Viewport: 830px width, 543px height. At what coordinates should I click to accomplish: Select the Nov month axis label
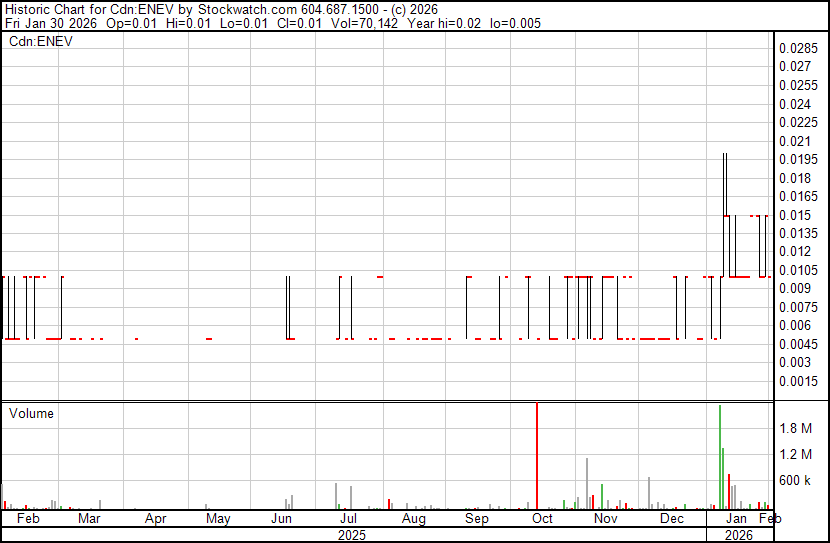tap(606, 519)
